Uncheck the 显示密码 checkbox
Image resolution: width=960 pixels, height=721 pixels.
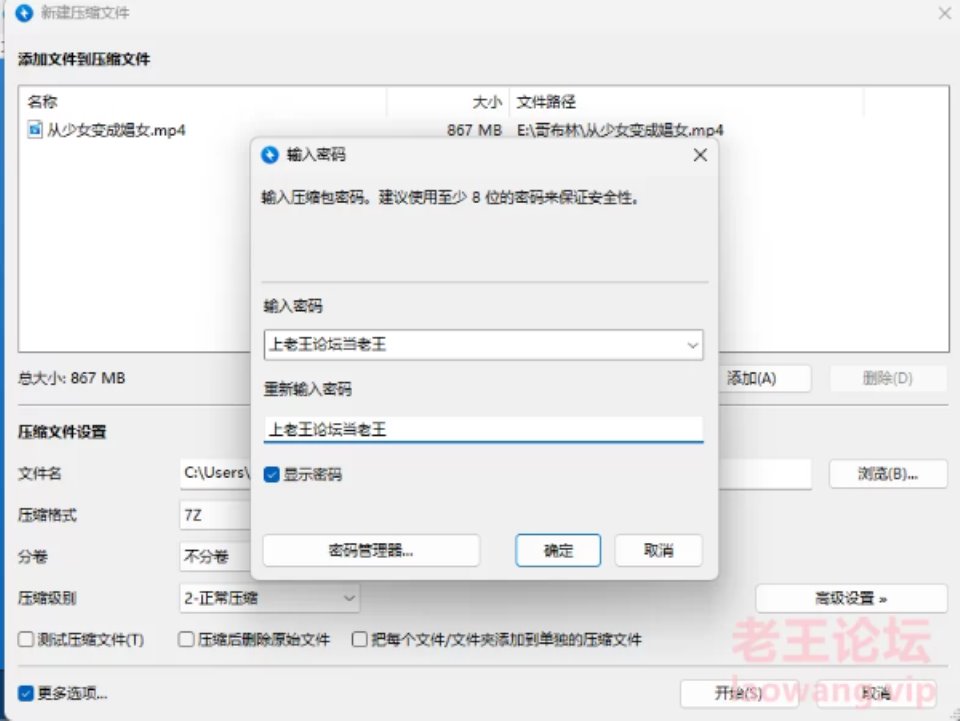click(x=271, y=474)
